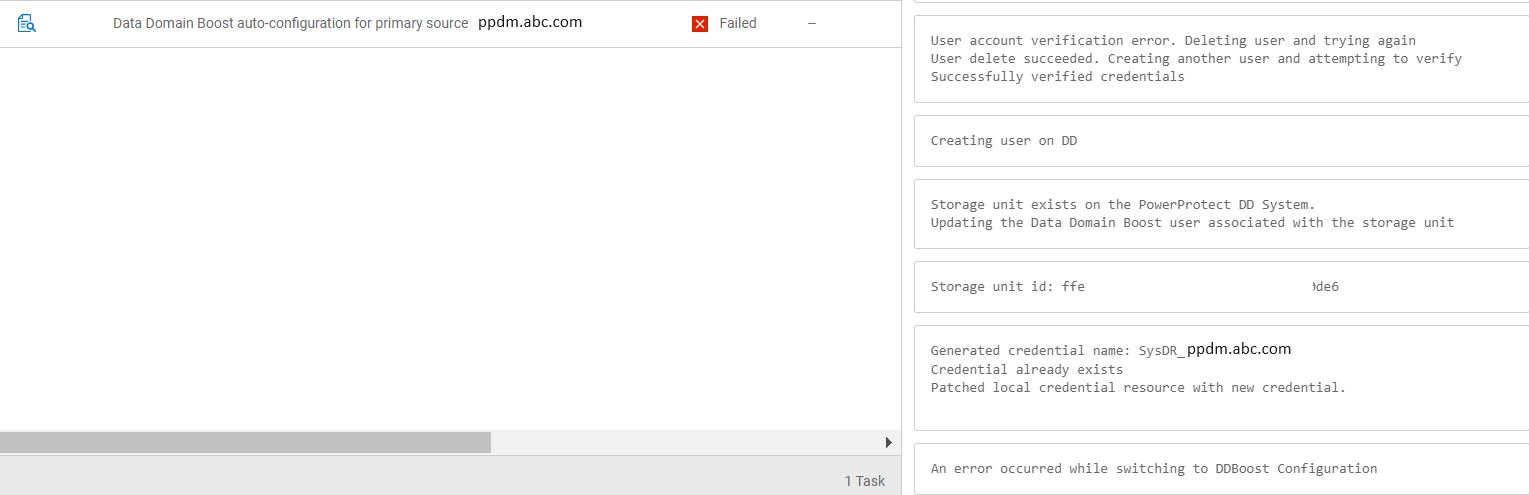
Task: Select the Patched local credential resource line
Action: 1138,387
